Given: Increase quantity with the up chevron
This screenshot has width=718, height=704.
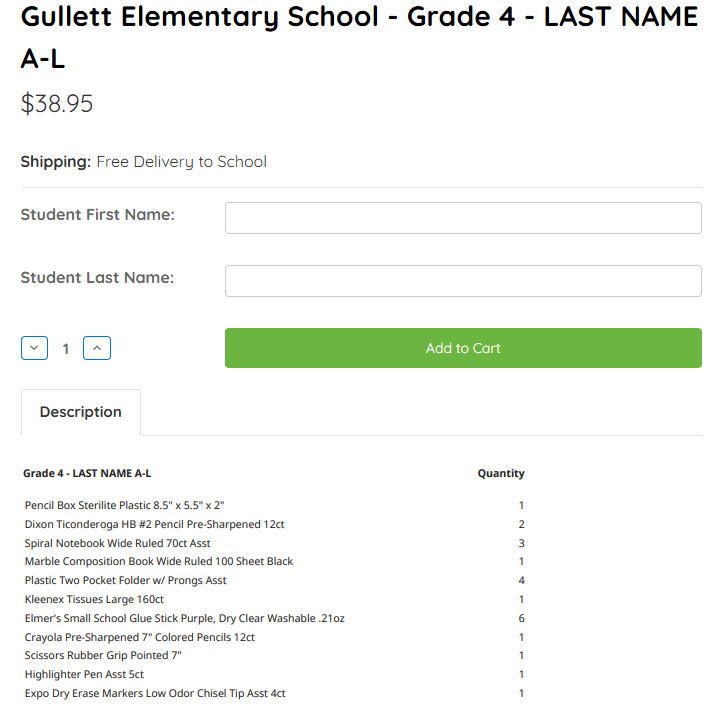Looking at the screenshot, I should pyautogui.click(x=97, y=348).
